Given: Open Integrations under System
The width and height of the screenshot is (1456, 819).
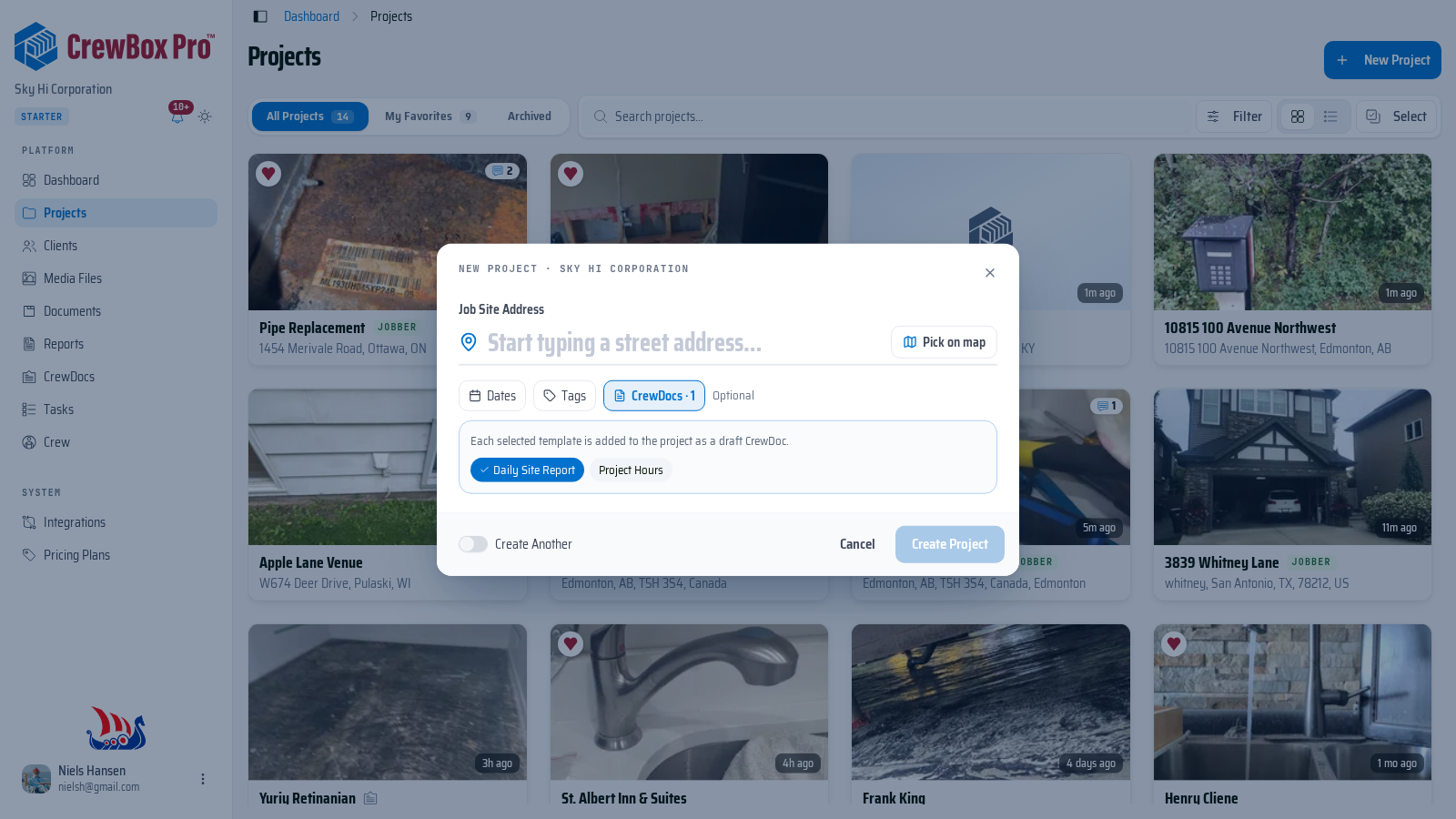Looking at the screenshot, I should coord(116,522).
